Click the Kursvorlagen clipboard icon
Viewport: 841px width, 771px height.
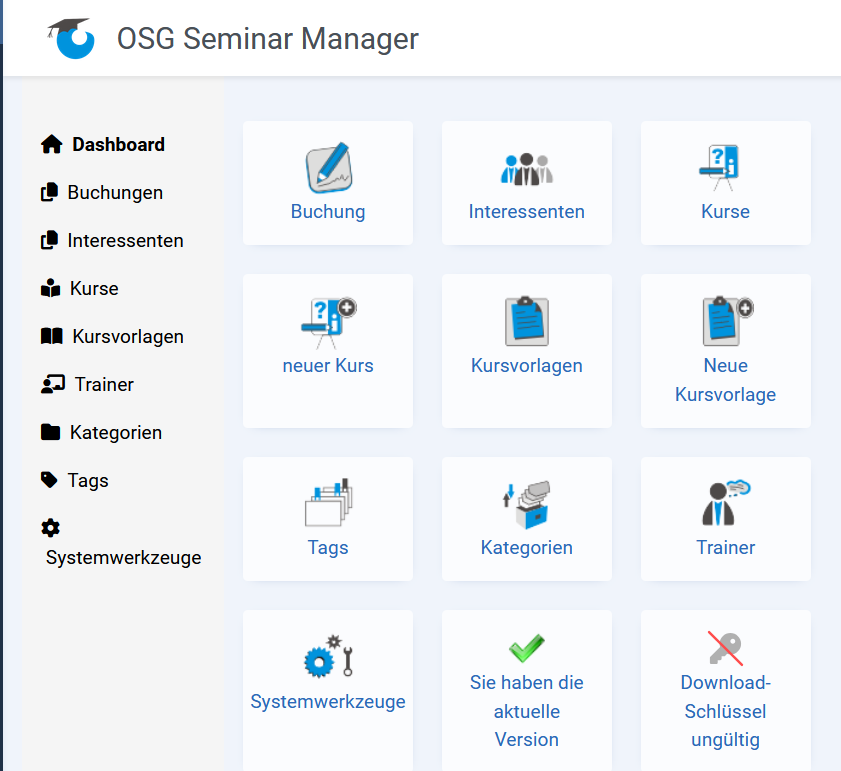[x=526, y=320]
